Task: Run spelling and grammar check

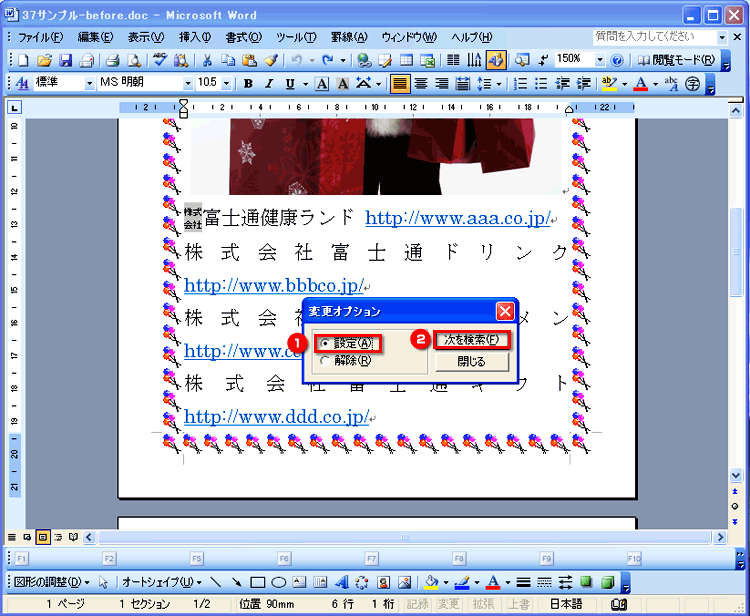Action: 160,60
